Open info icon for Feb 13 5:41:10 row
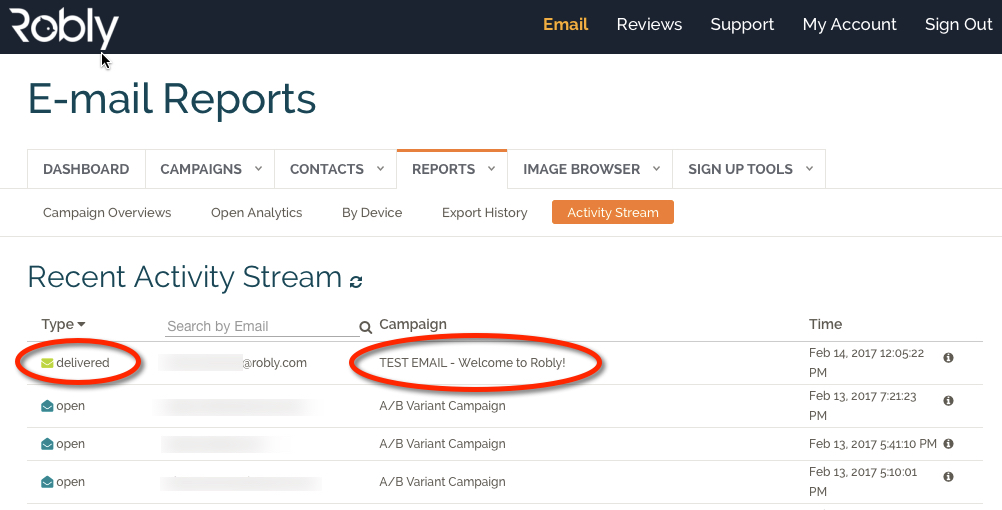This screenshot has width=1002, height=510. point(948,444)
